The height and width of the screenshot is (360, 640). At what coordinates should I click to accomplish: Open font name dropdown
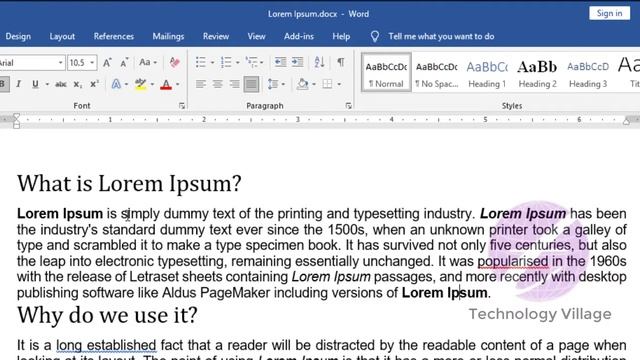[x=60, y=62]
